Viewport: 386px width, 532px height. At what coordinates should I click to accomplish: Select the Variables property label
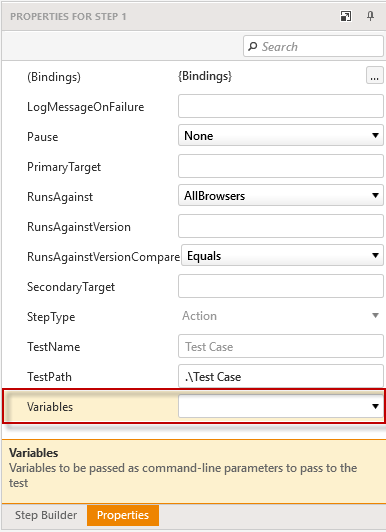coord(50,406)
